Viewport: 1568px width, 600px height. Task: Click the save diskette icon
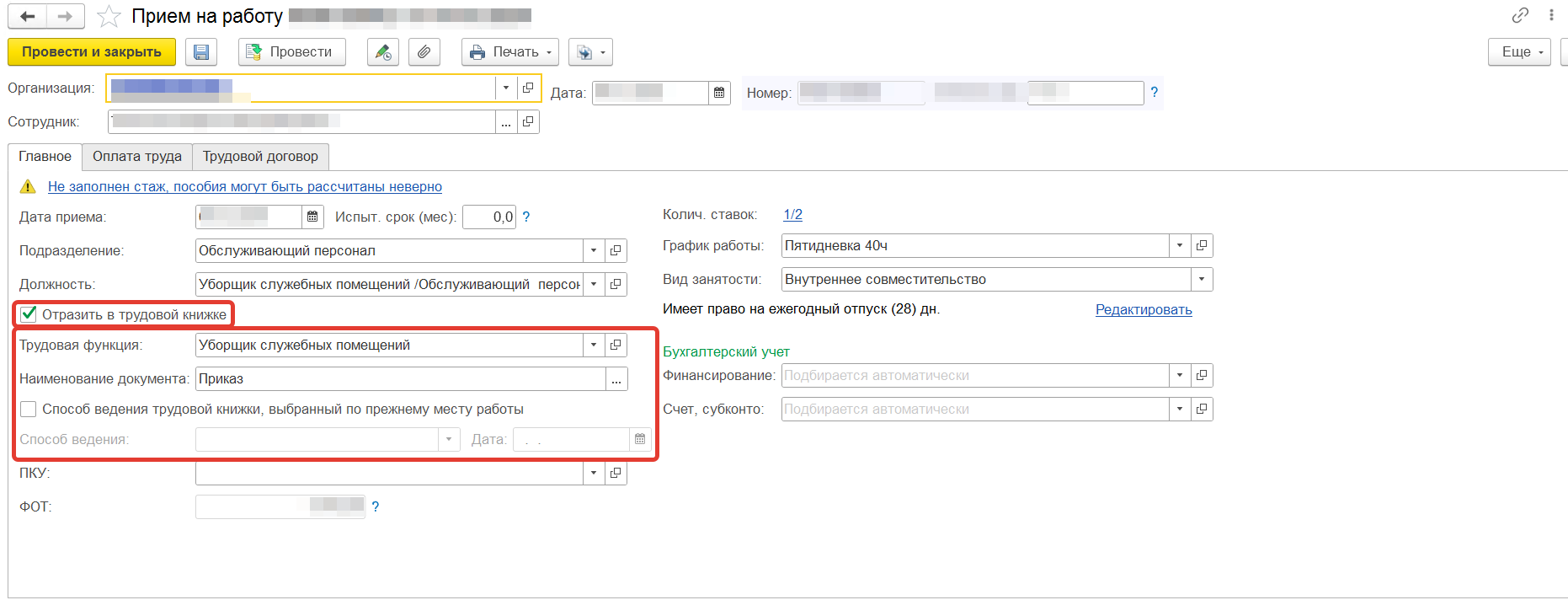point(201,52)
